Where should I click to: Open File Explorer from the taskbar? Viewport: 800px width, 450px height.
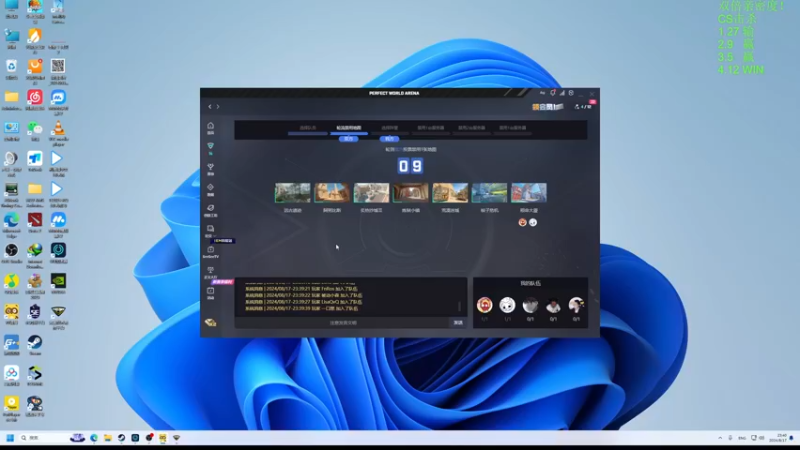[108, 438]
